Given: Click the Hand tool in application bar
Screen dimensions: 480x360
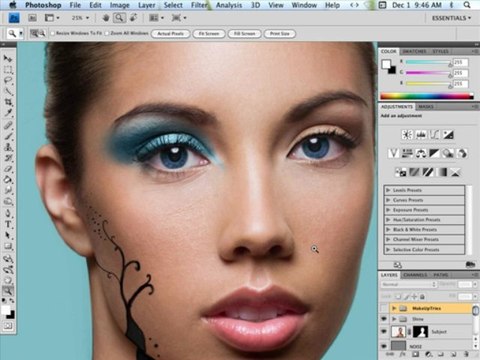Looking at the screenshot, I should pyautogui.click(x=106, y=18).
